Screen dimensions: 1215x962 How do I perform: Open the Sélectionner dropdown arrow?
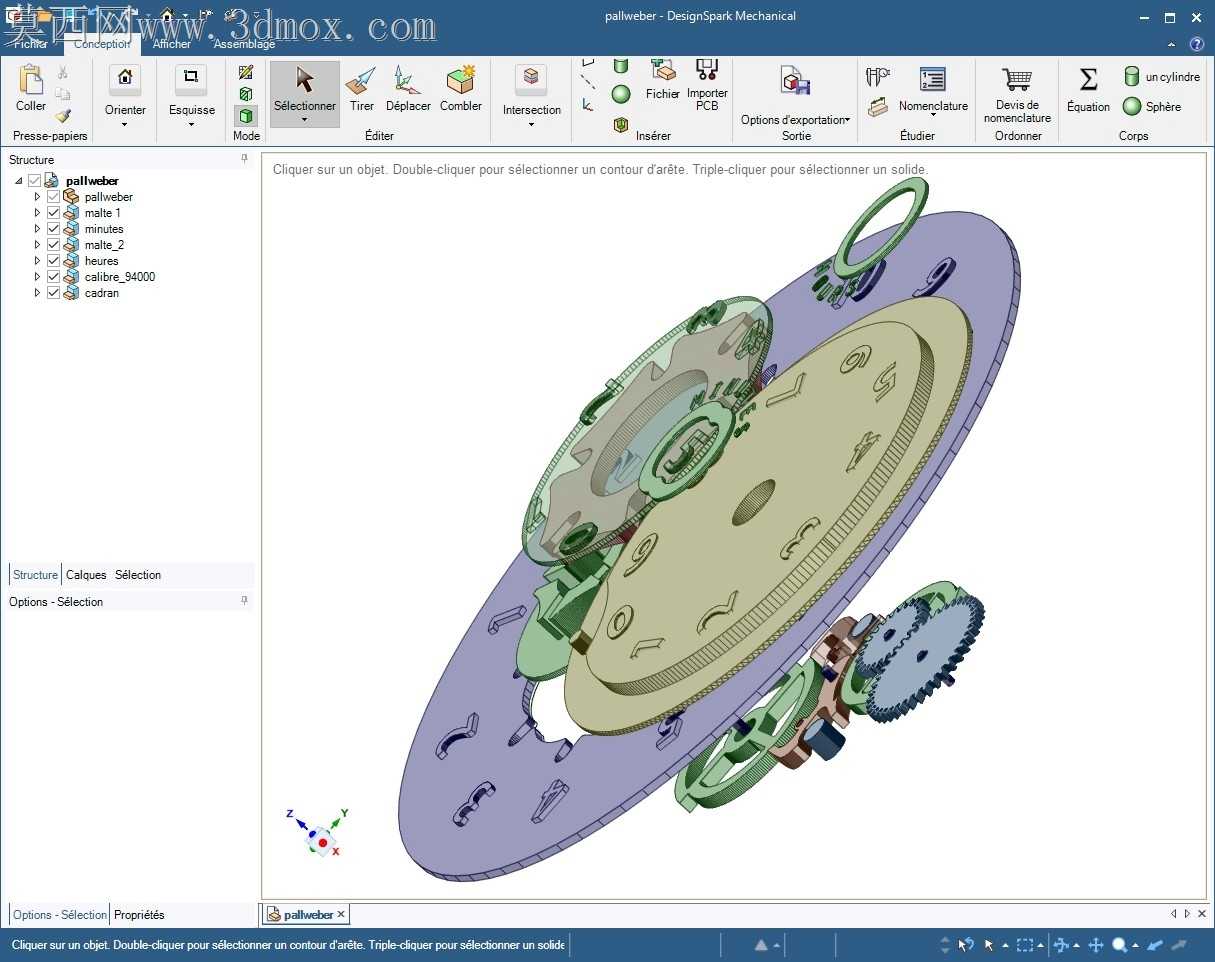305,120
